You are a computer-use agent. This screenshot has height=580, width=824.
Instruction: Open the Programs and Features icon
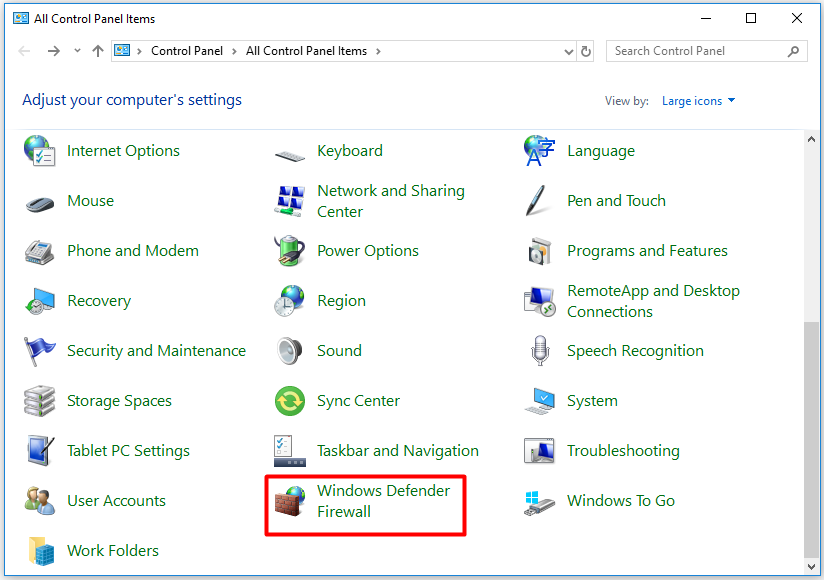[540, 251]
